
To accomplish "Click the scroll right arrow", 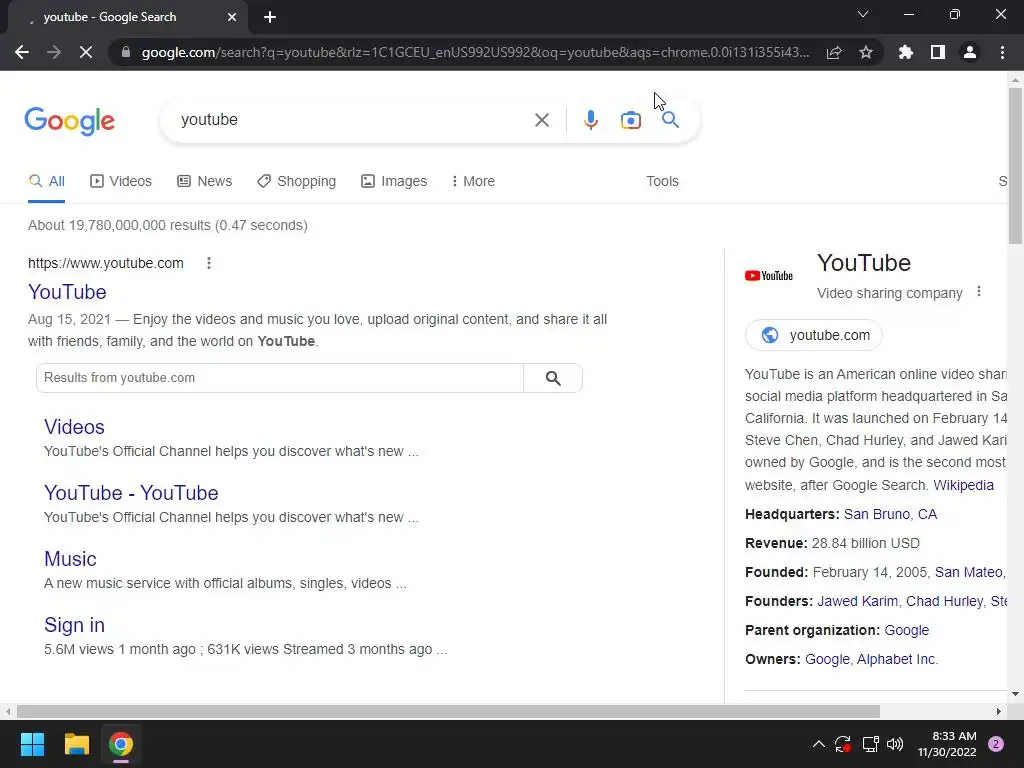I will (x=999, y=711).
